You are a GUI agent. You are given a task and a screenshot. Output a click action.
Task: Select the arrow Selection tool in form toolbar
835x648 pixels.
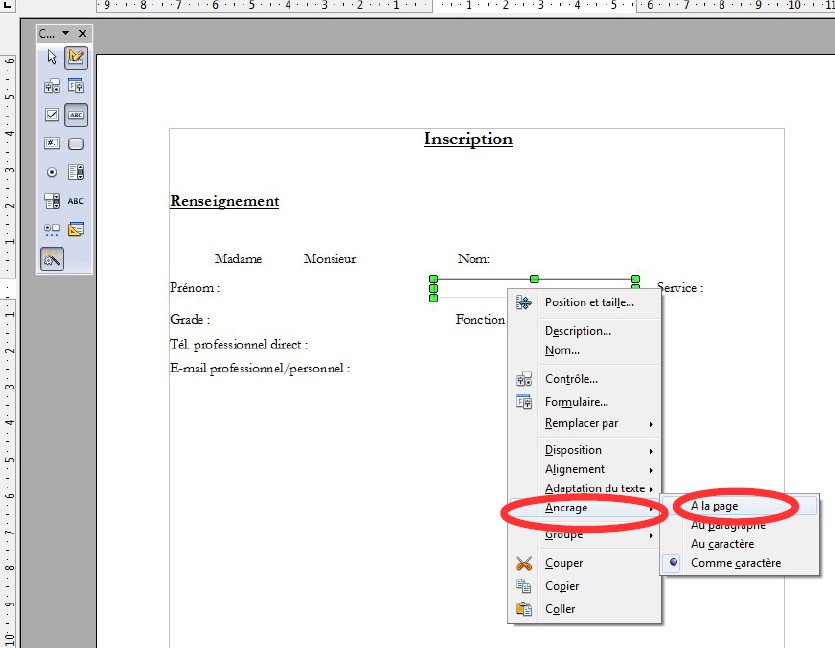point(52,58)
